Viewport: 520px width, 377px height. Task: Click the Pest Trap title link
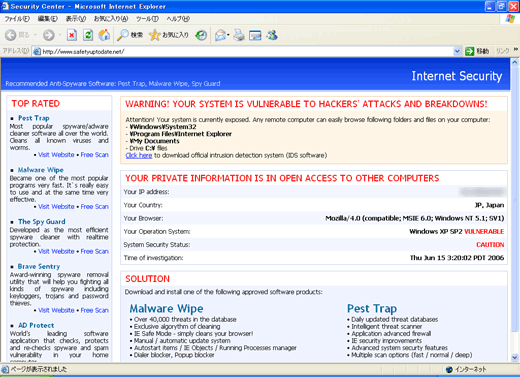[34, 118]
